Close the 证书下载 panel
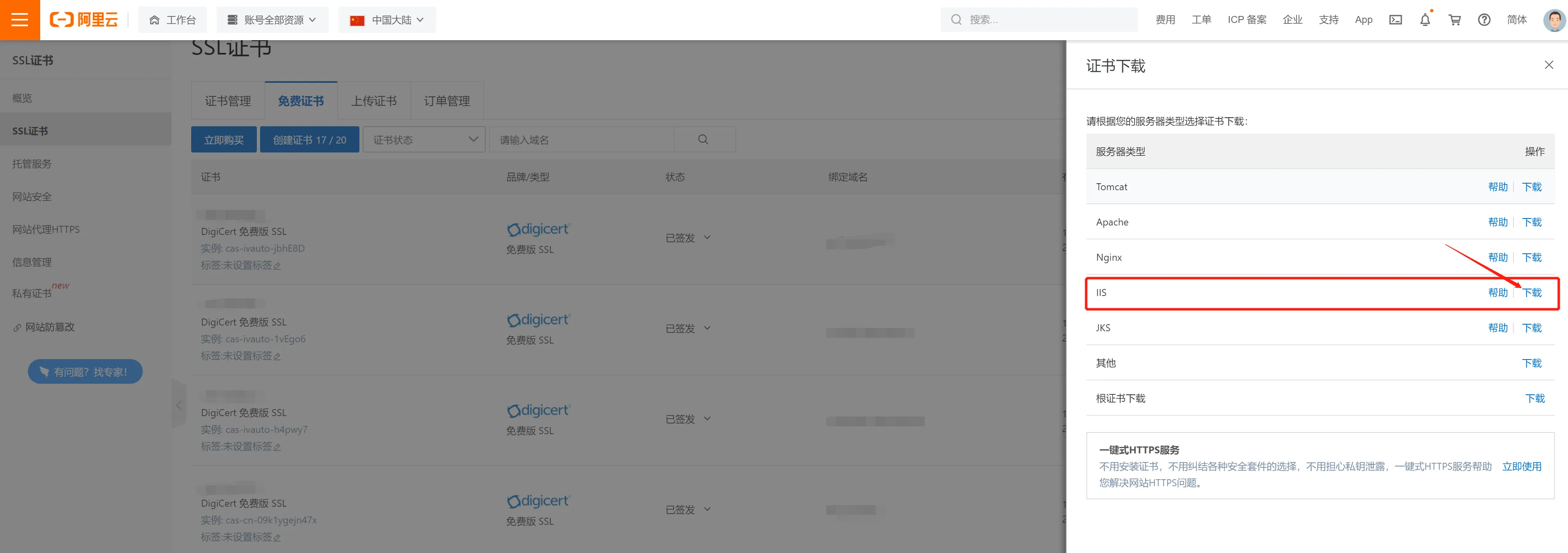 [x=1549, y=65]
